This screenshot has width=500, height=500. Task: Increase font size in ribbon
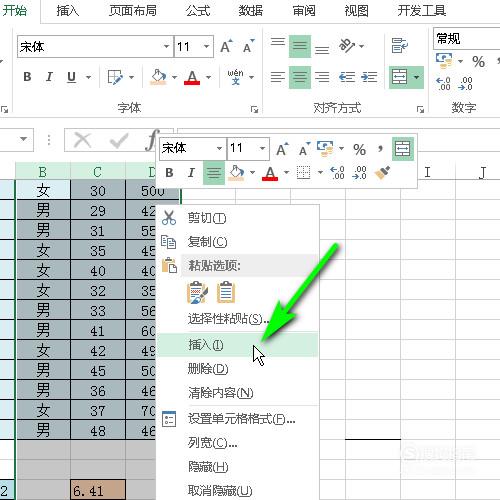226,46
